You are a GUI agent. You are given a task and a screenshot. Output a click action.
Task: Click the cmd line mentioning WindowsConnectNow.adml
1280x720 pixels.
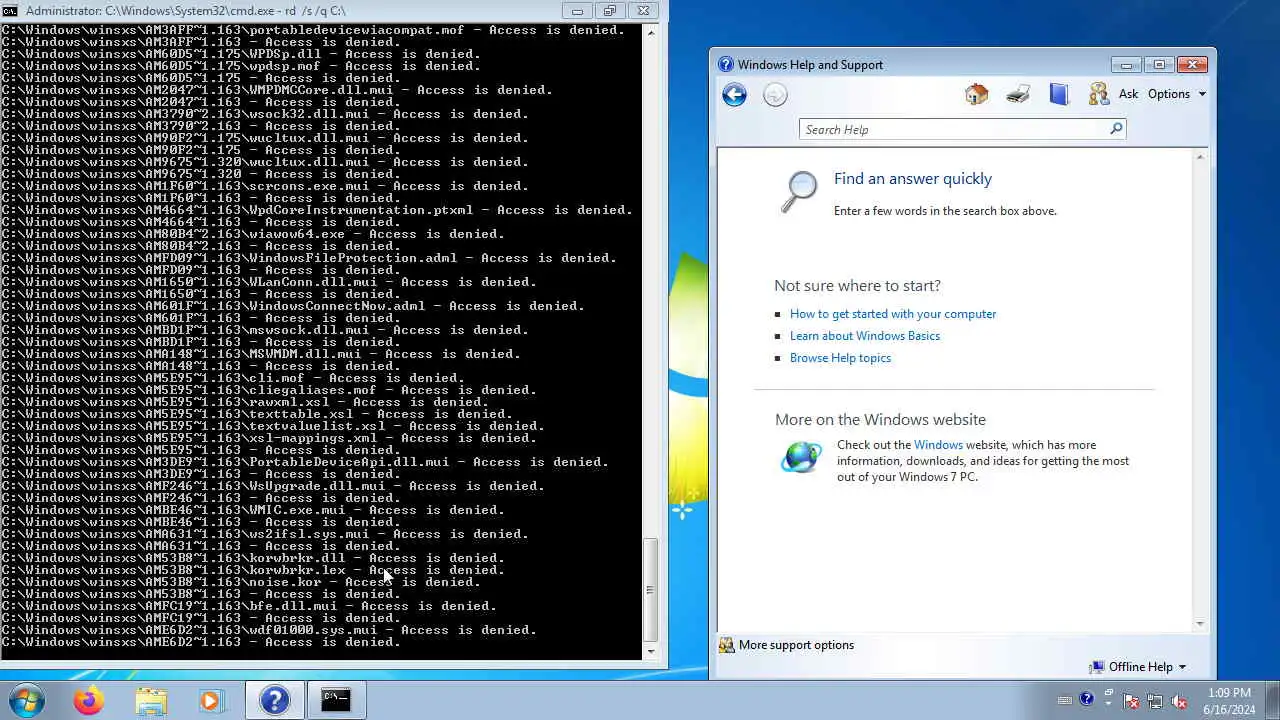coord(293,306)
